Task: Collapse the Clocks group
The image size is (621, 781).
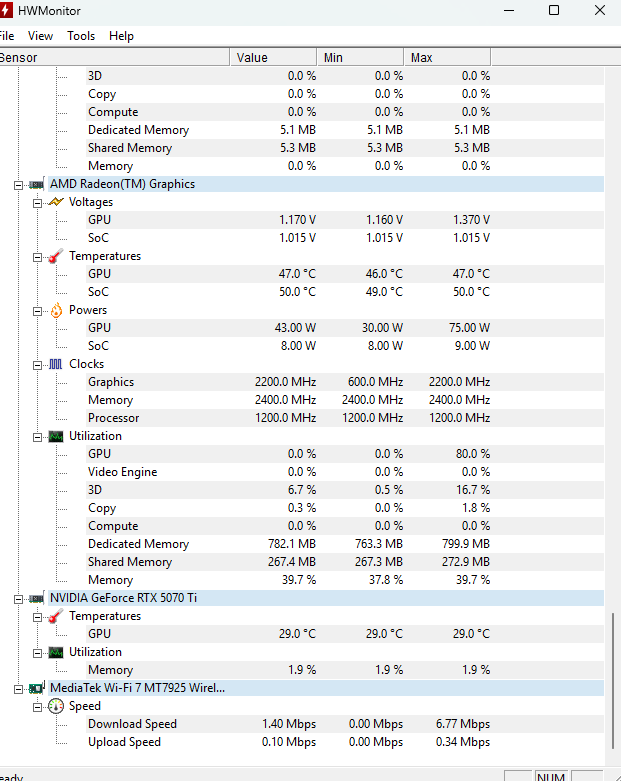Action: click(x=37, y=365)
